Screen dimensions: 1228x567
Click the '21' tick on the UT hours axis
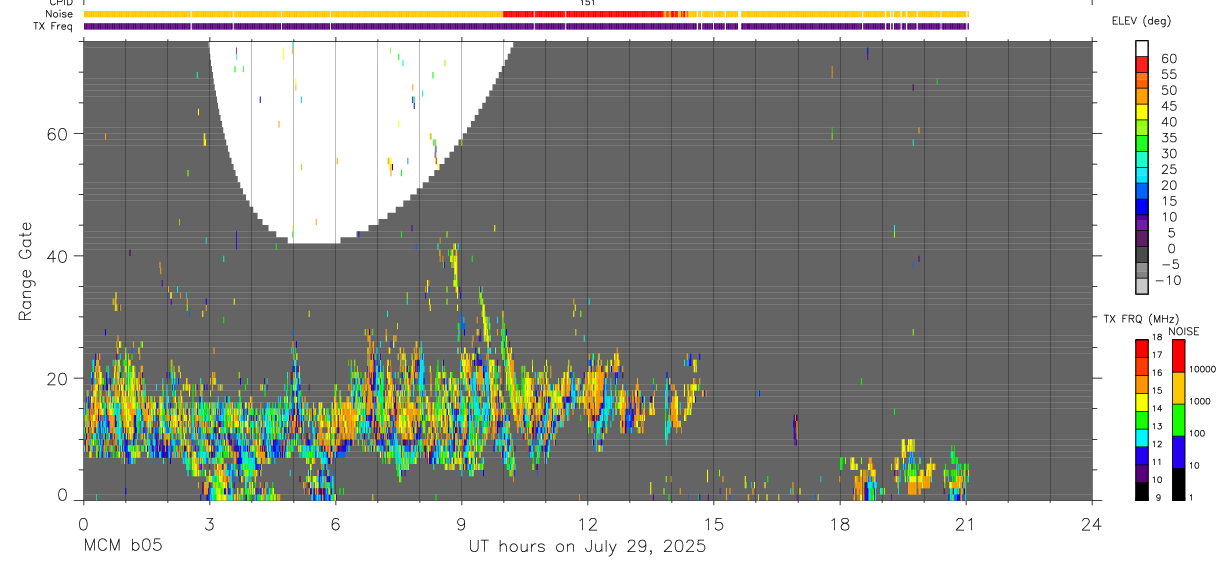(x=966, y=523)
